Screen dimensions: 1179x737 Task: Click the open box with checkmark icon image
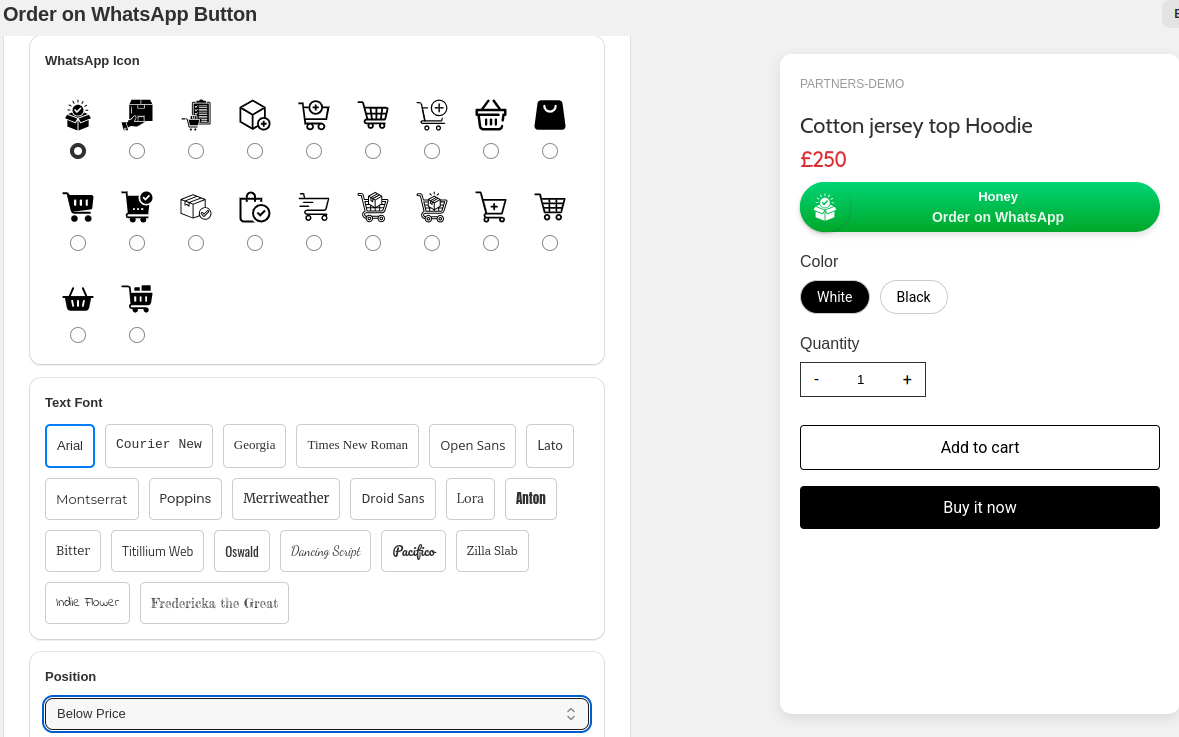pyautogui.click(x=77, y=115)
